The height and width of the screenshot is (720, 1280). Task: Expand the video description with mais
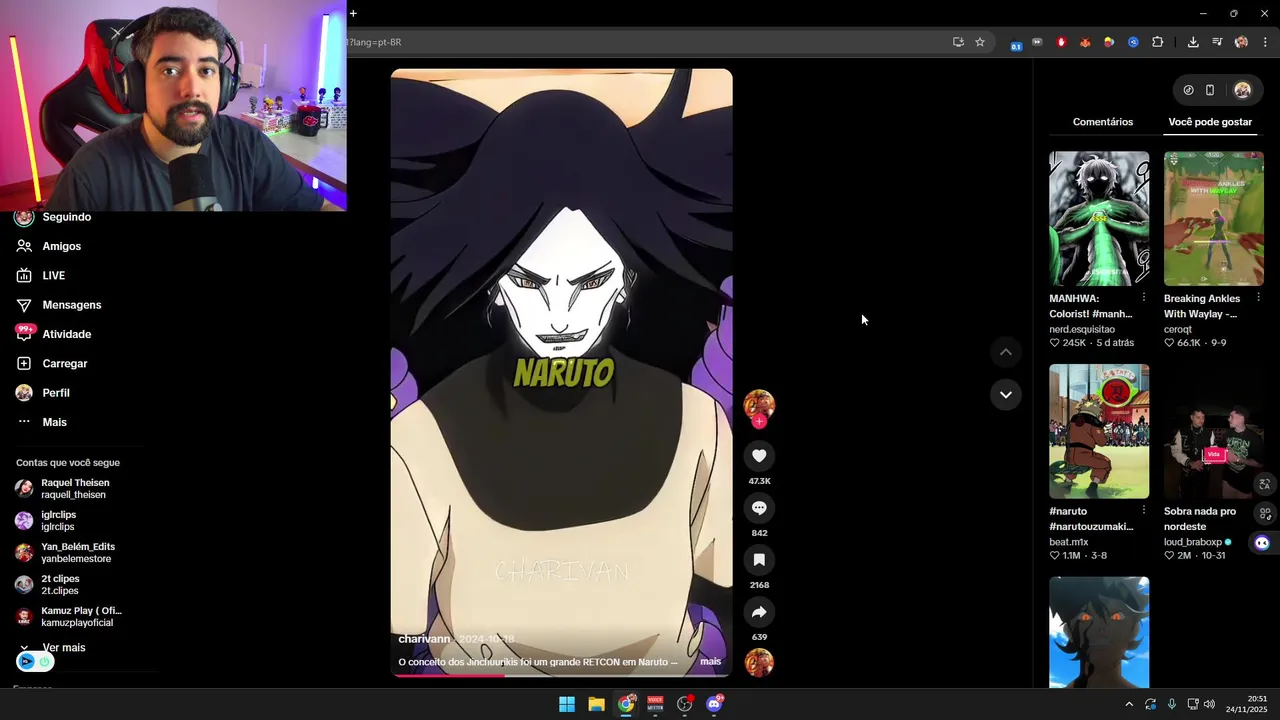coord(710,661)
